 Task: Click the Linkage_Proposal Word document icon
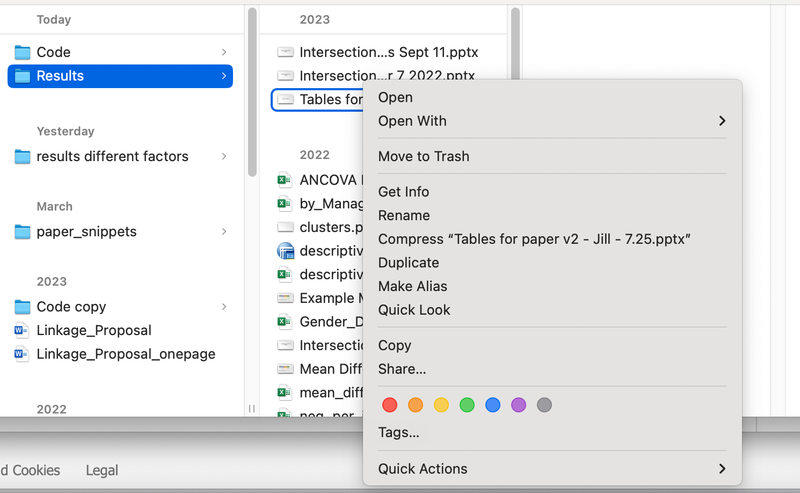(22, 331)
